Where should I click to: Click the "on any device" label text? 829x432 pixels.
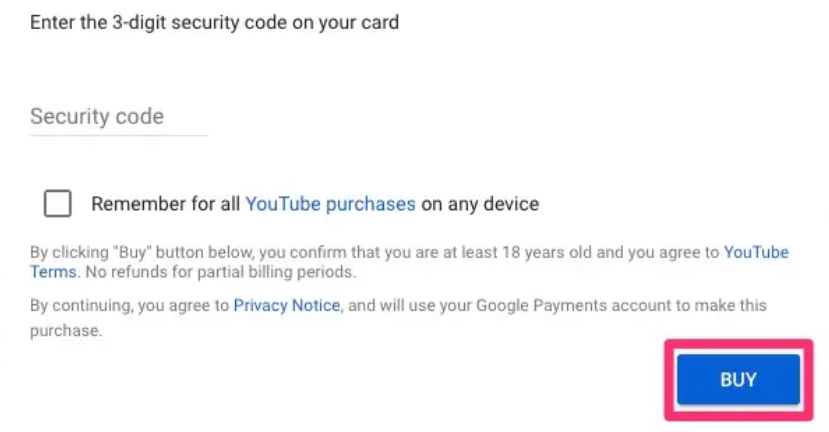480,204
